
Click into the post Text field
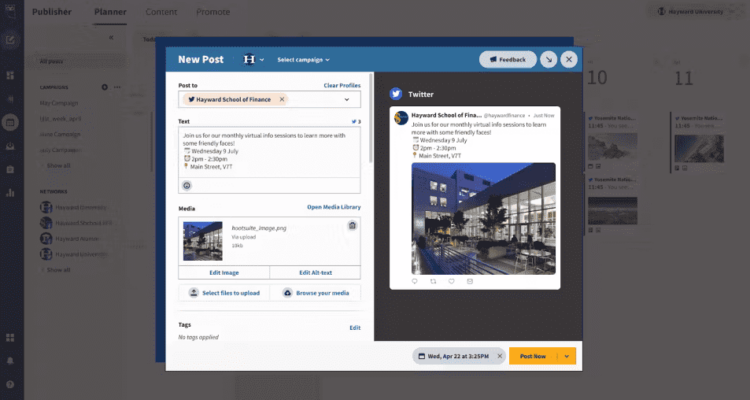pyautogui.click(x=269, y=152)
